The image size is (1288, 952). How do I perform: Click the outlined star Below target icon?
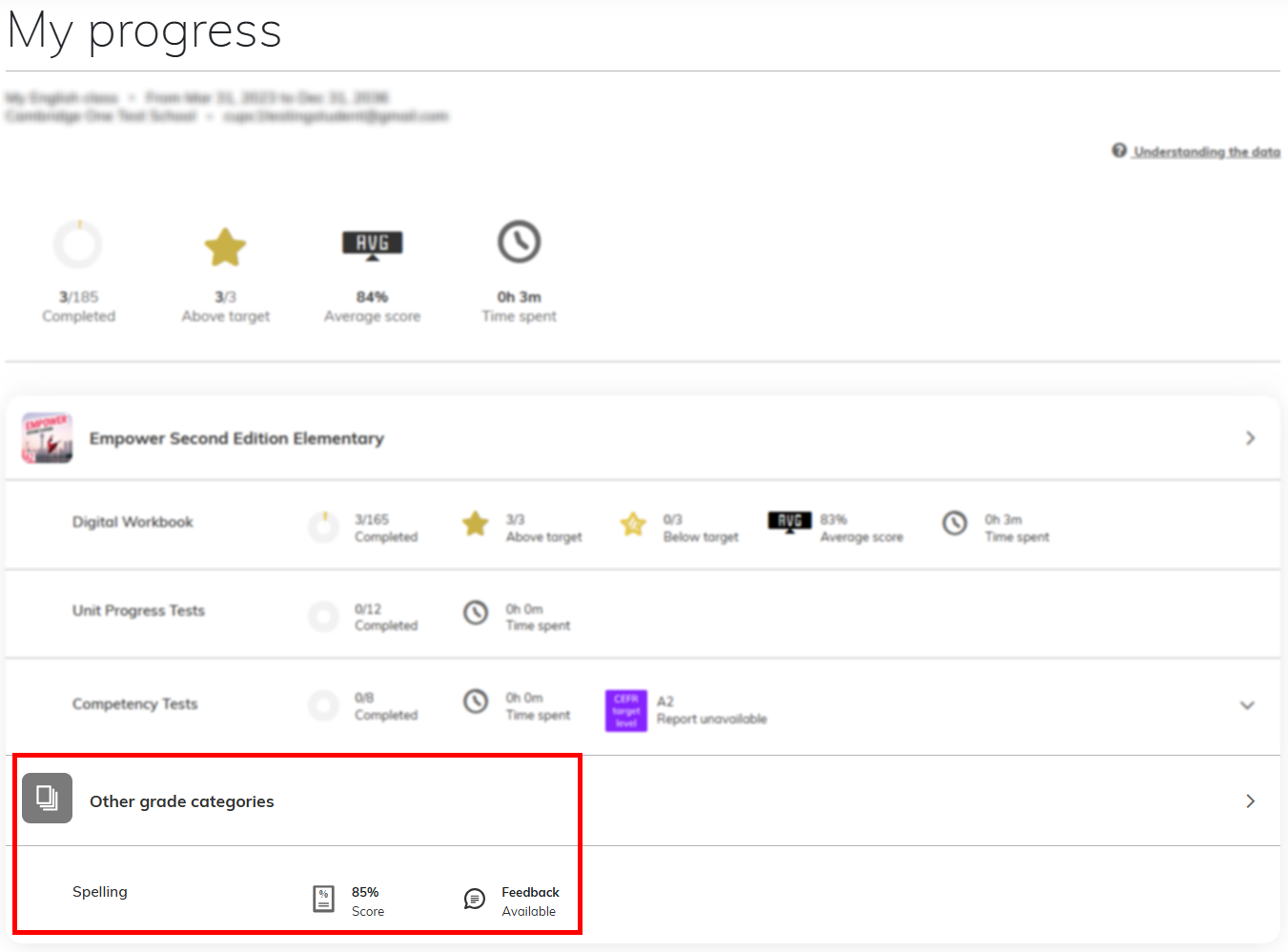coord(633,524)
